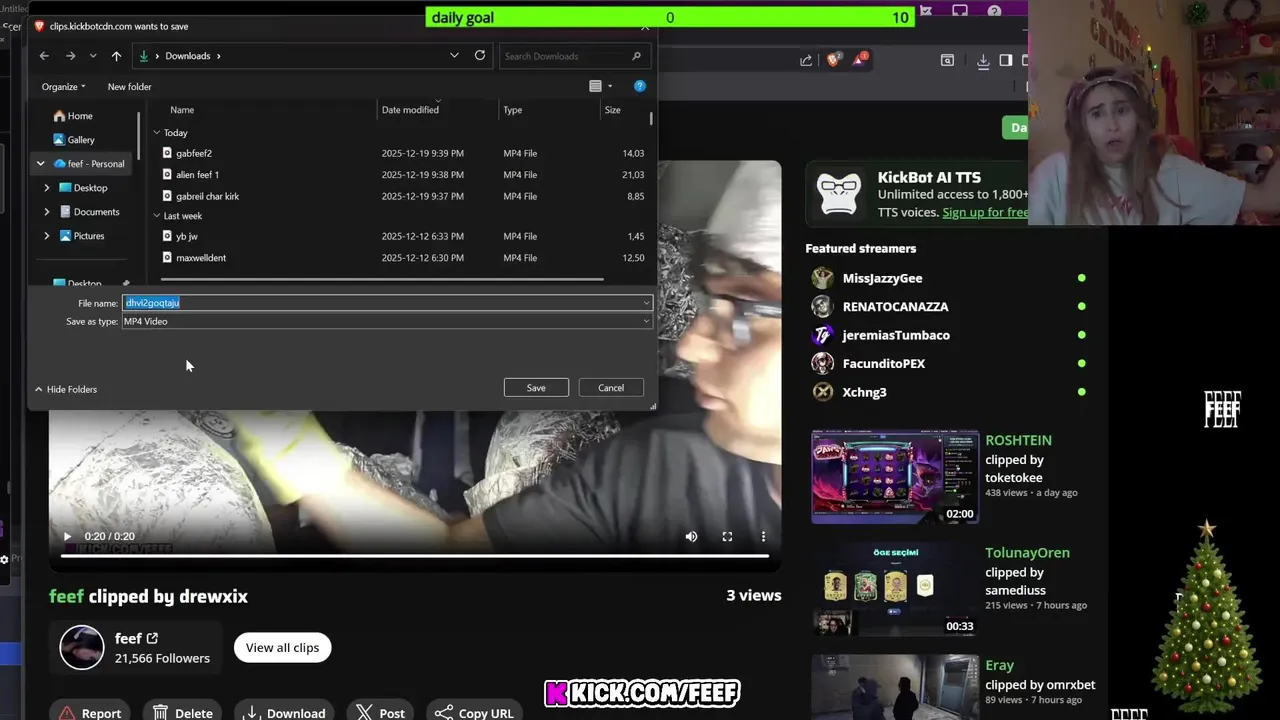The width and height of the screenshot is (1280, 720).
Task: Click the feef profile avatar
Action: click(x=82, y=648)
